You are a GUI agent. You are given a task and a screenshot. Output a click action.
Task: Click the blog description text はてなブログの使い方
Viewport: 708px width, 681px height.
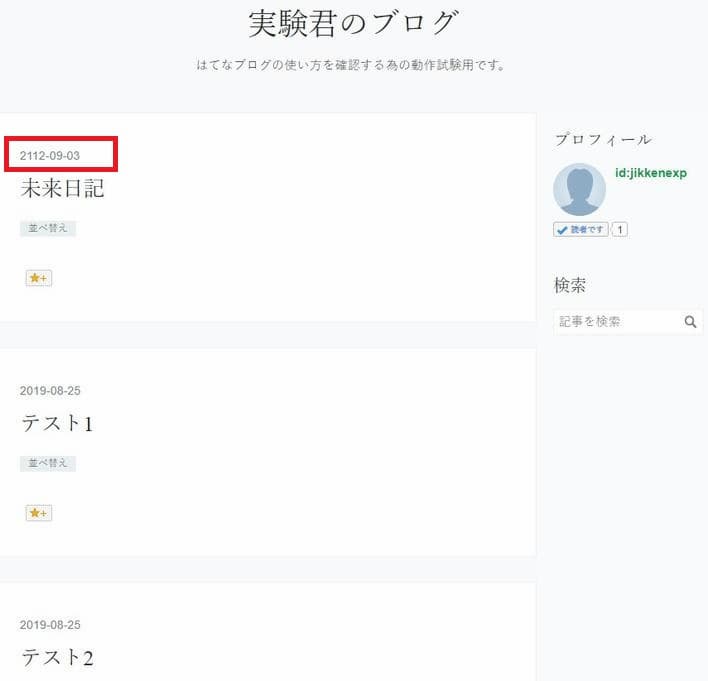click(x=350, y=65)
